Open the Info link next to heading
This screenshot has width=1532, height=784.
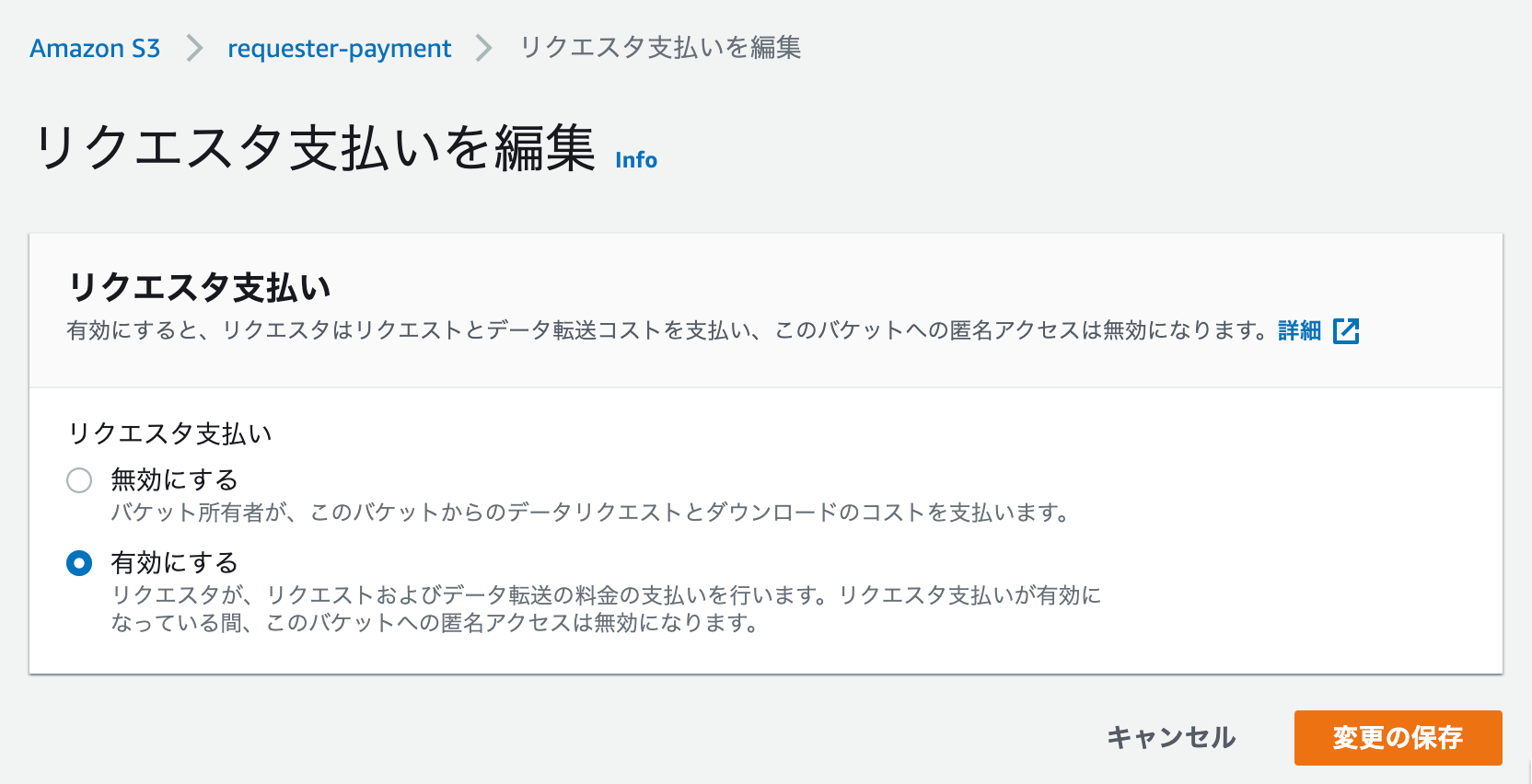[x=636, y=160]
